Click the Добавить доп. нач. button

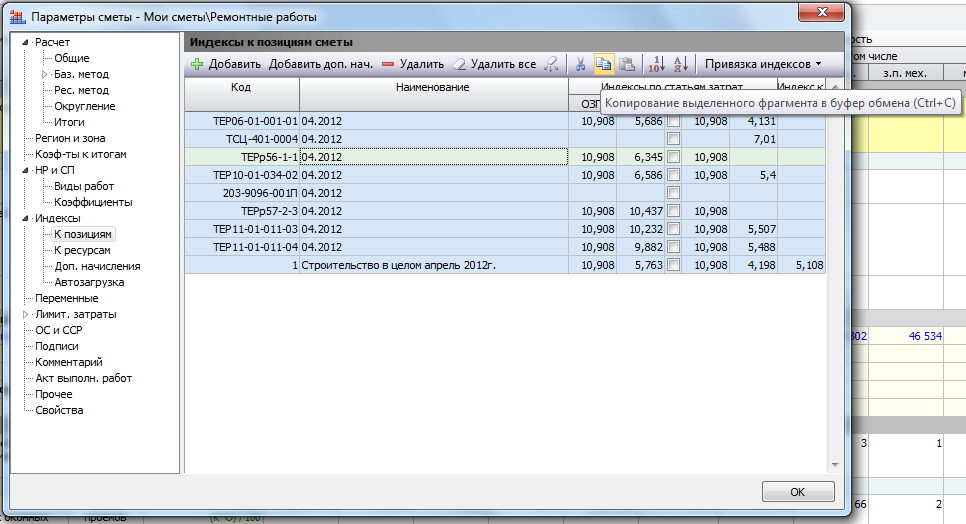320,64
